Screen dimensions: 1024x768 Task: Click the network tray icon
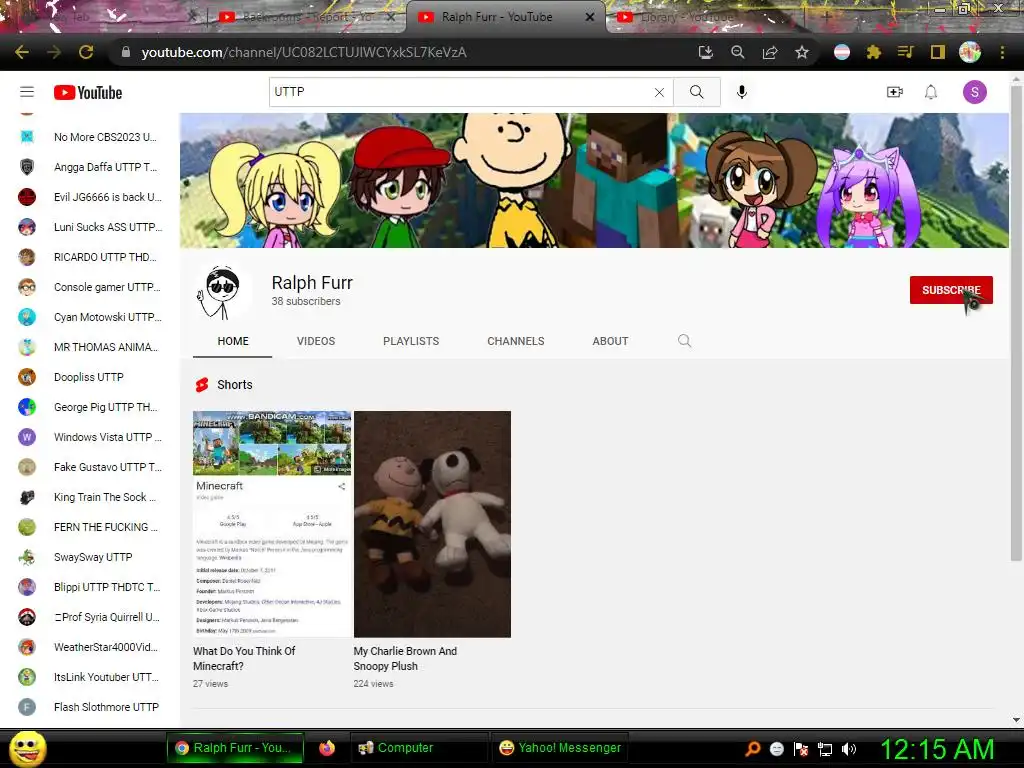click(x=825, y=749)
